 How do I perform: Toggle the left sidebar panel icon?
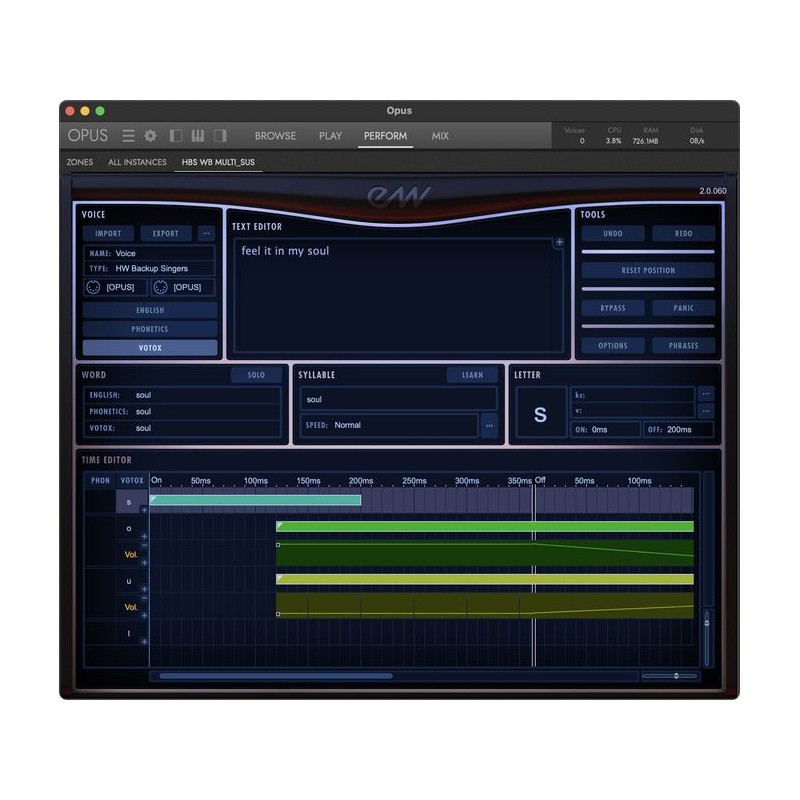tap(176, 136)
